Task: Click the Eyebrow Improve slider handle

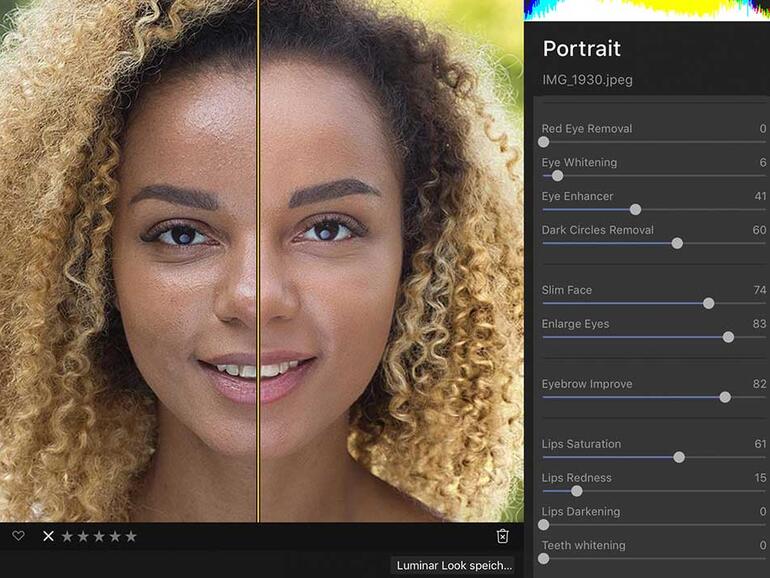Action: (725, 397)
